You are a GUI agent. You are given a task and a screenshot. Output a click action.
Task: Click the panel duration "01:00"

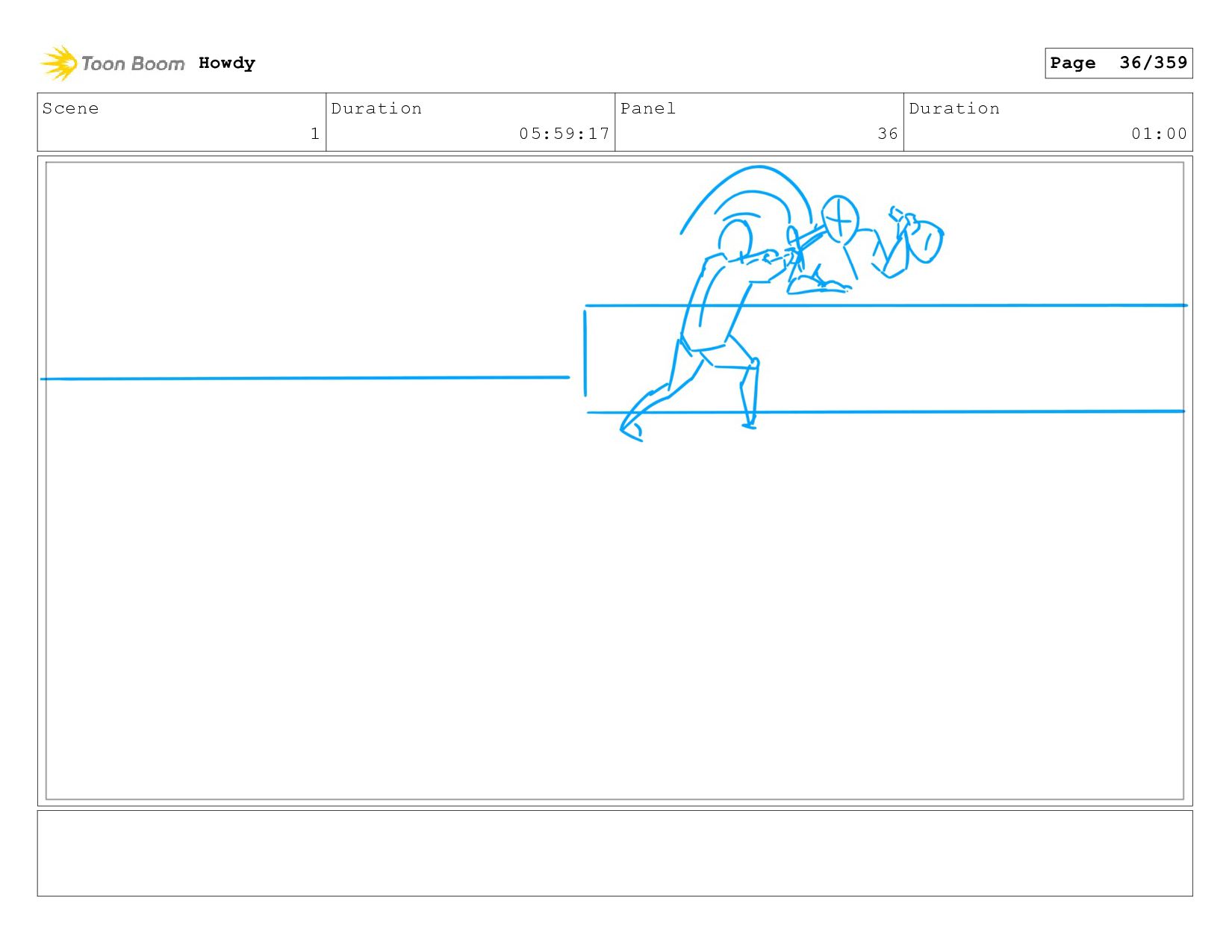click(x=1159, y=134)
